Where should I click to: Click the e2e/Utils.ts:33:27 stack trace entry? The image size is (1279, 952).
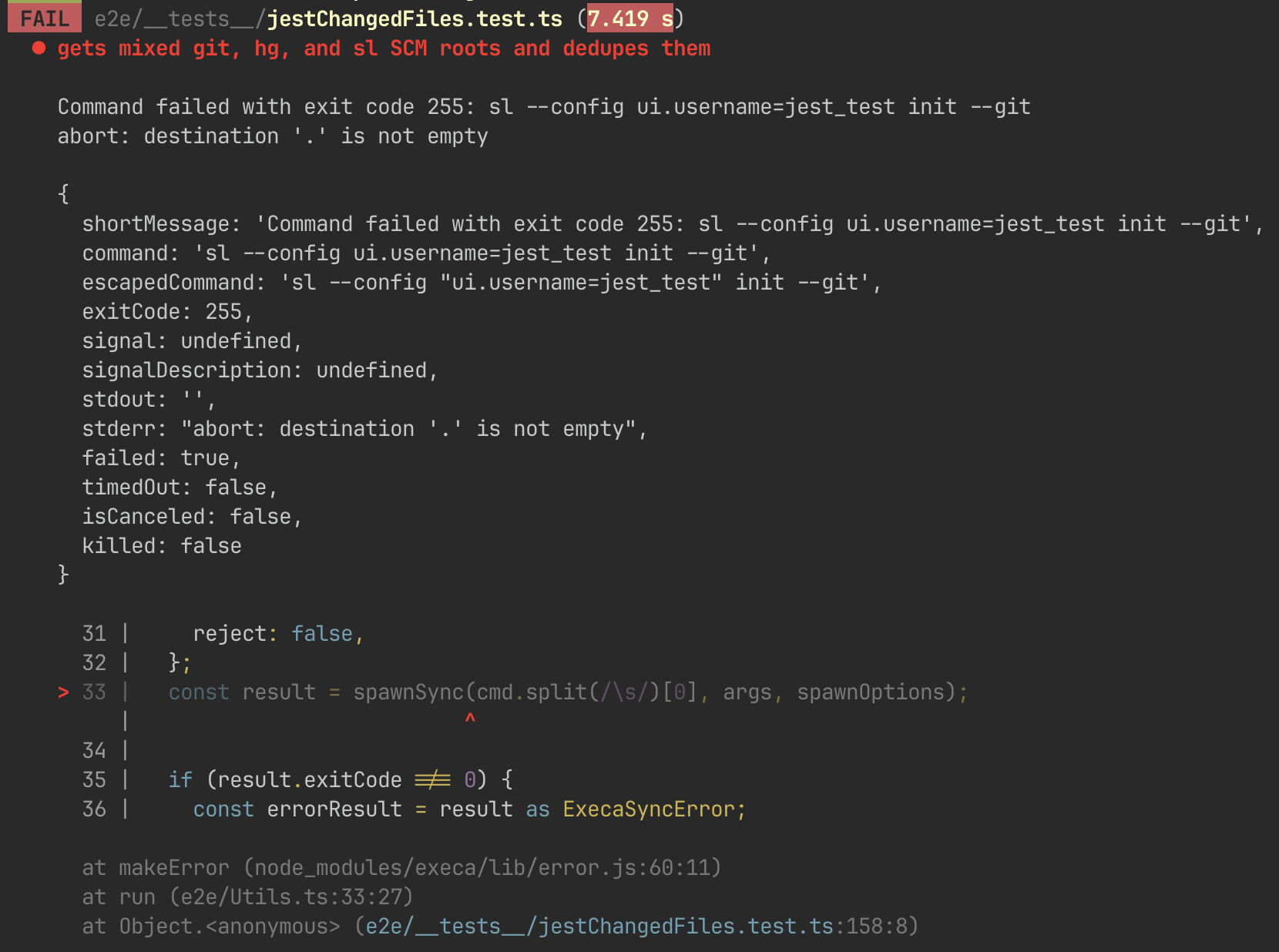point(291,897)
